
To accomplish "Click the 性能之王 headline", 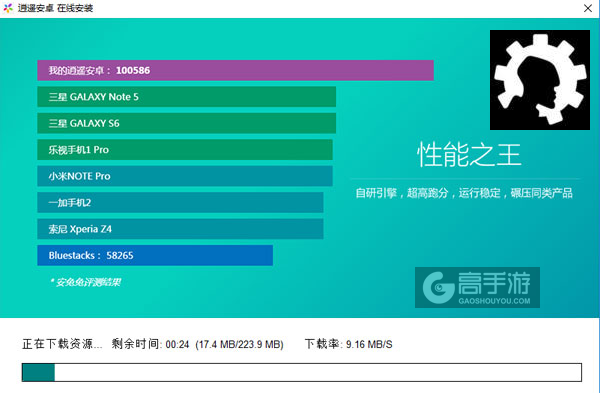I will pyautogui.click(x=469, y=155).
